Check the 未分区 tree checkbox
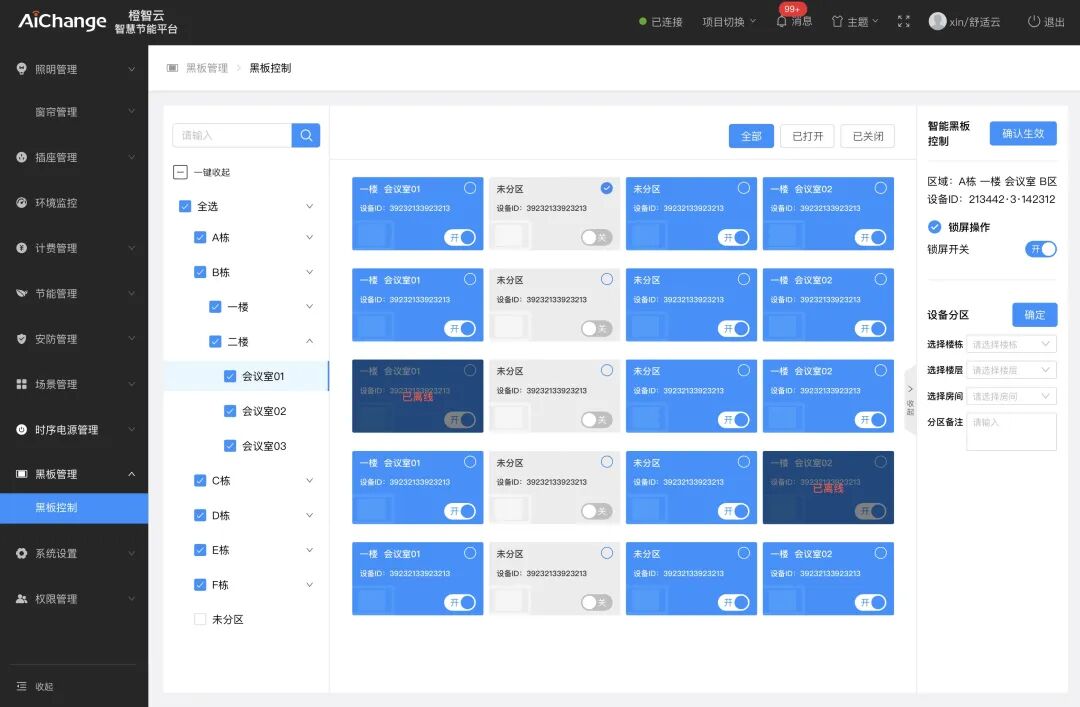Viewport: 1080px width, 707px height. (x=200, y=619)
